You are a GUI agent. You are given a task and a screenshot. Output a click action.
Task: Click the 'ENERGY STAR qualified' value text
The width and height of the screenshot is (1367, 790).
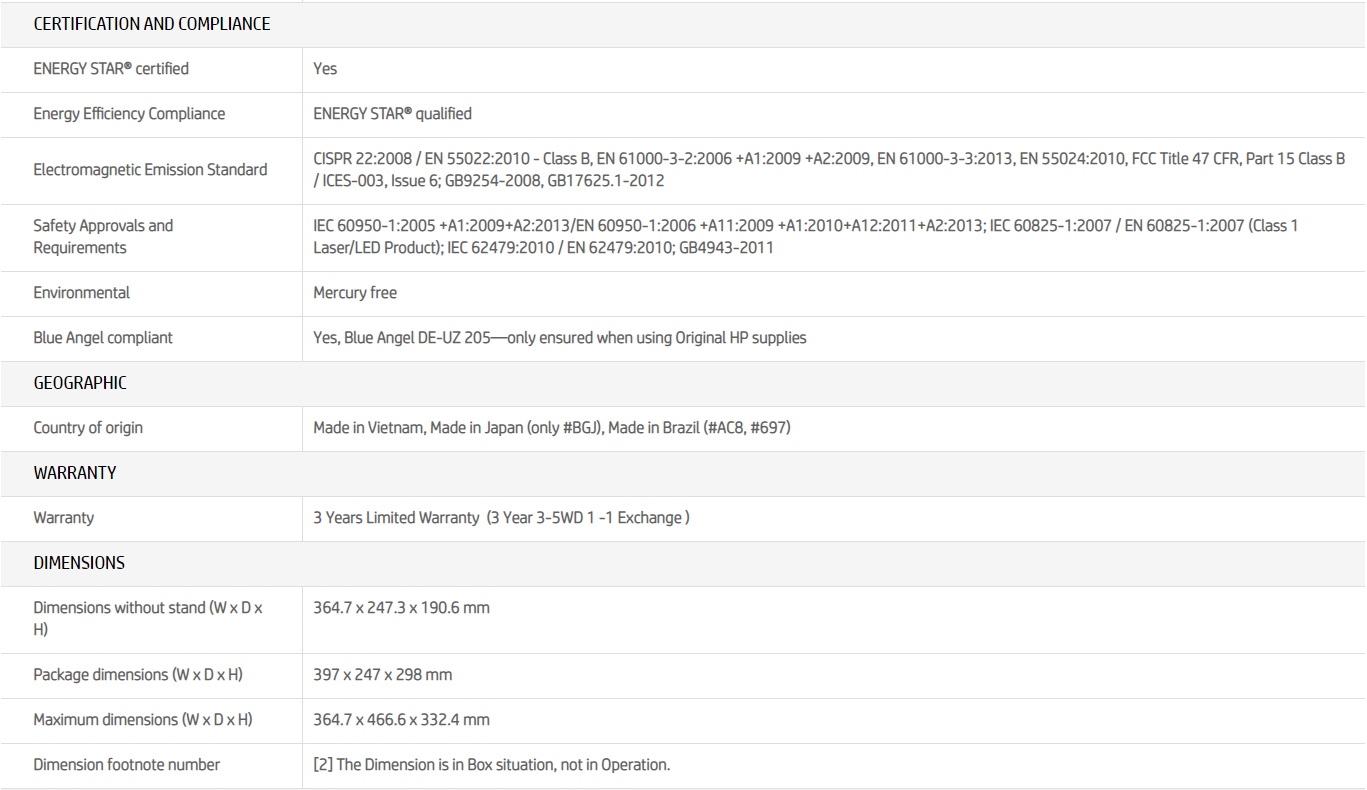[392, 114]
